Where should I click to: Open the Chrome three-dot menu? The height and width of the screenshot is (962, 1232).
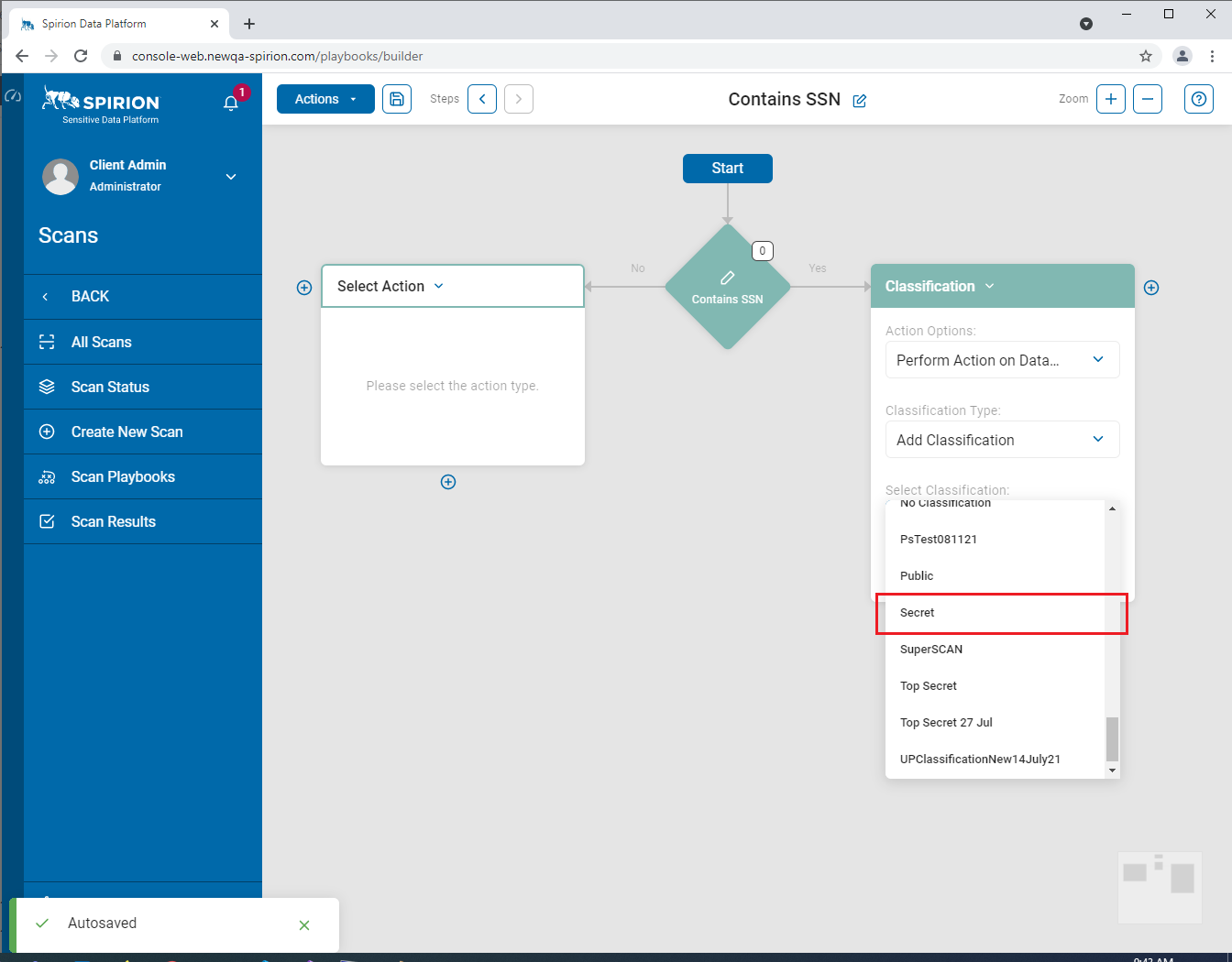[x=1212, y=56]
